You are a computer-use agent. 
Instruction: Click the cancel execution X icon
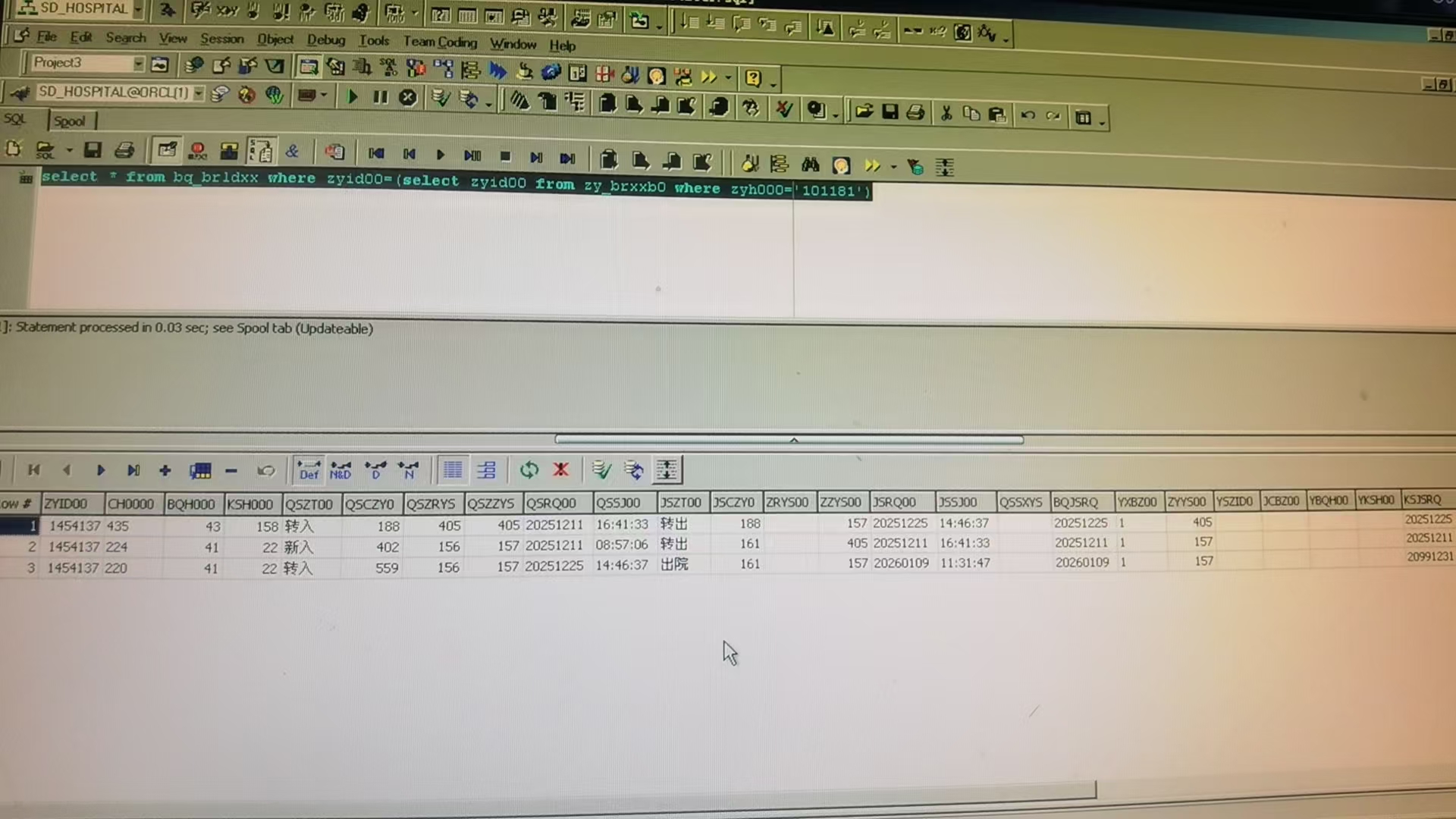click(408, 98)
